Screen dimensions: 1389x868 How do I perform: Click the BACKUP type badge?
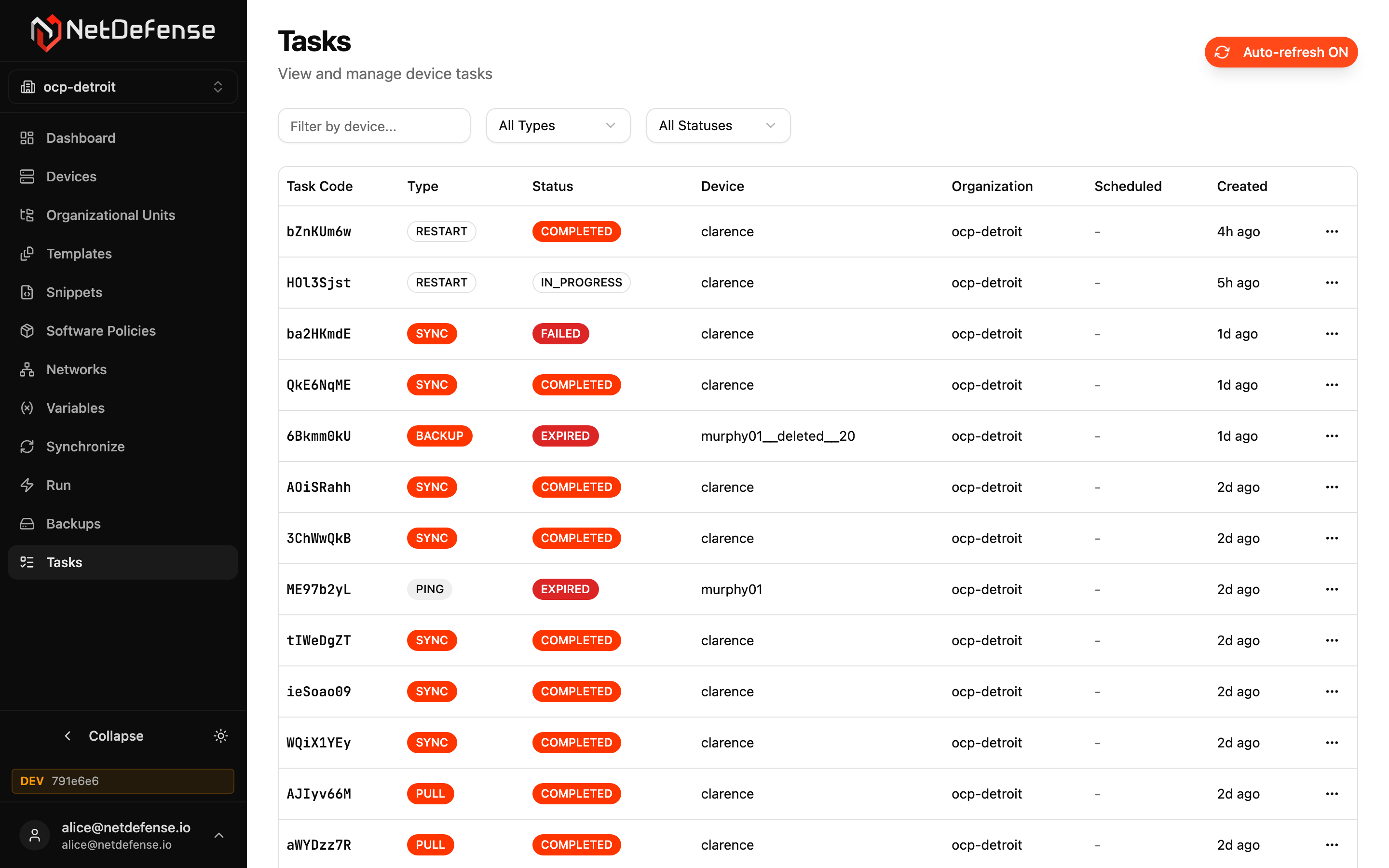(439, 436)
